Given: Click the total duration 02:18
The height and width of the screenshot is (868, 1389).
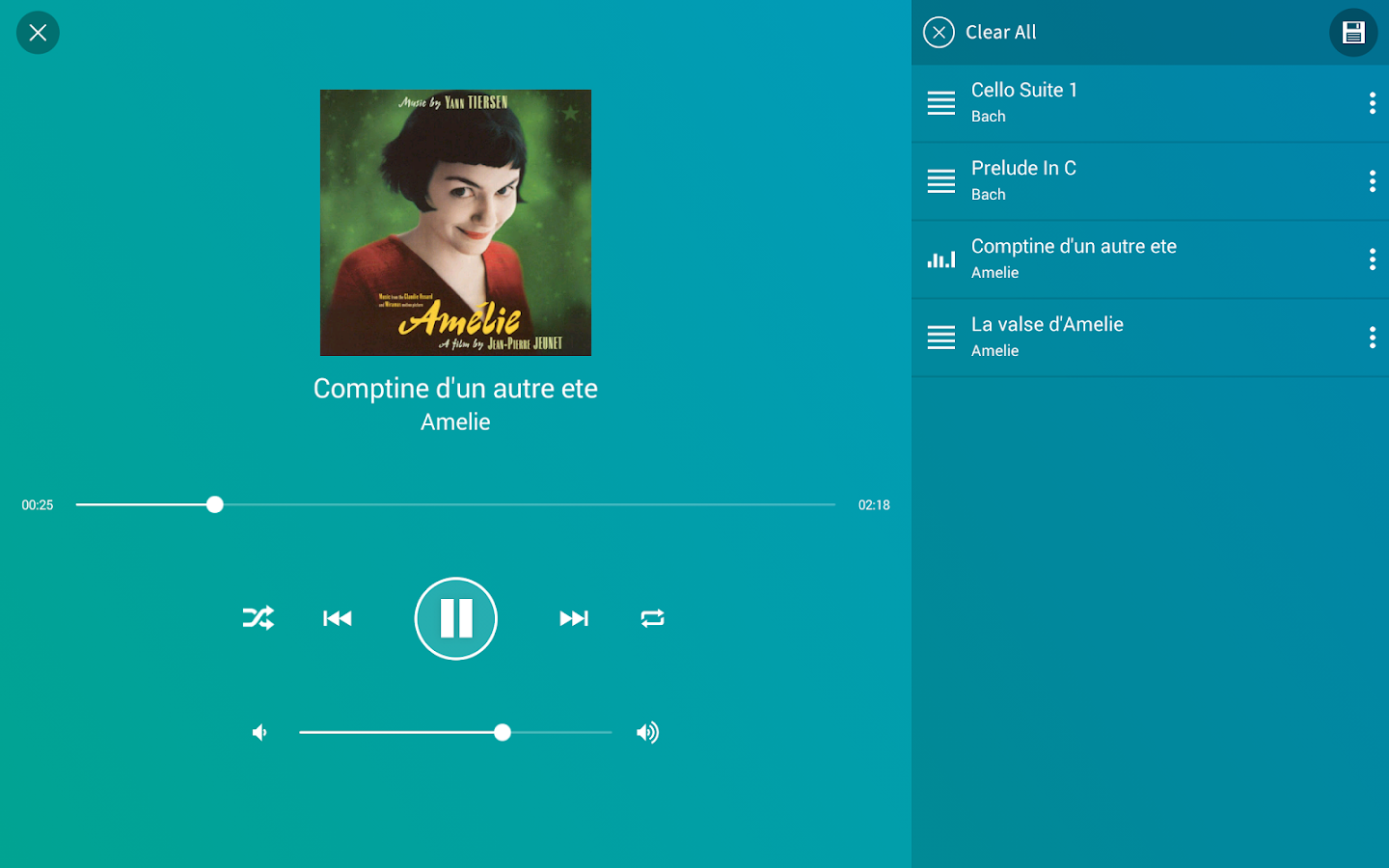Looking at the screenshot, I should (x=874, y=505).
